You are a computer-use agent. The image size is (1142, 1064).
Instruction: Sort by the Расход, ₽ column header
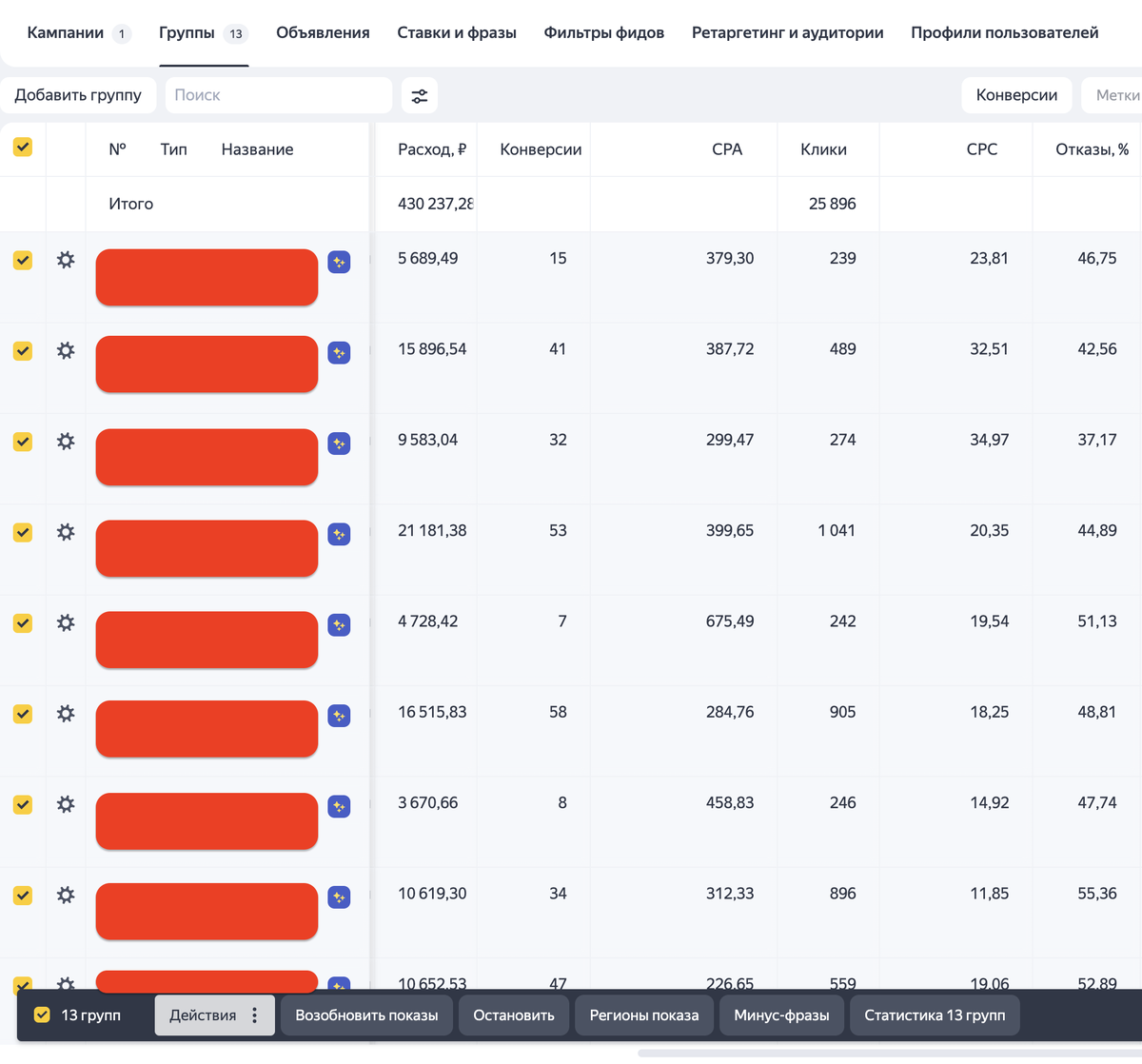(x=432, y=149)
